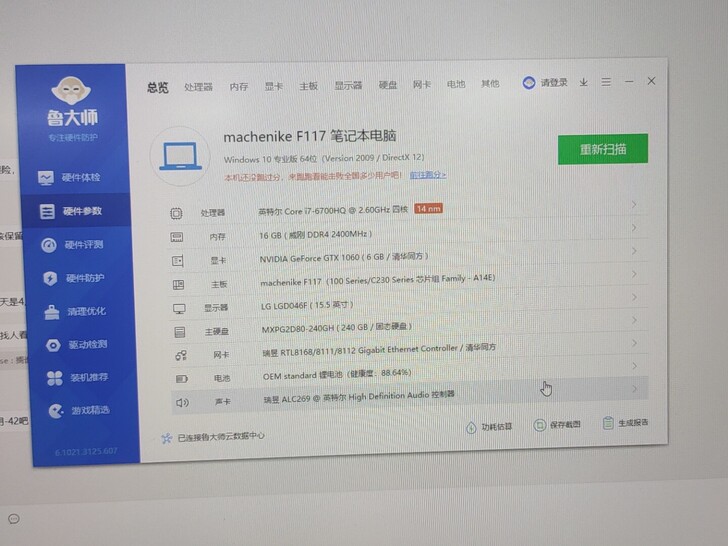Viewport: 728px width, 546px height.
Task: Click 瑞昱 ALC269 audio text
Action: [359, 397]
